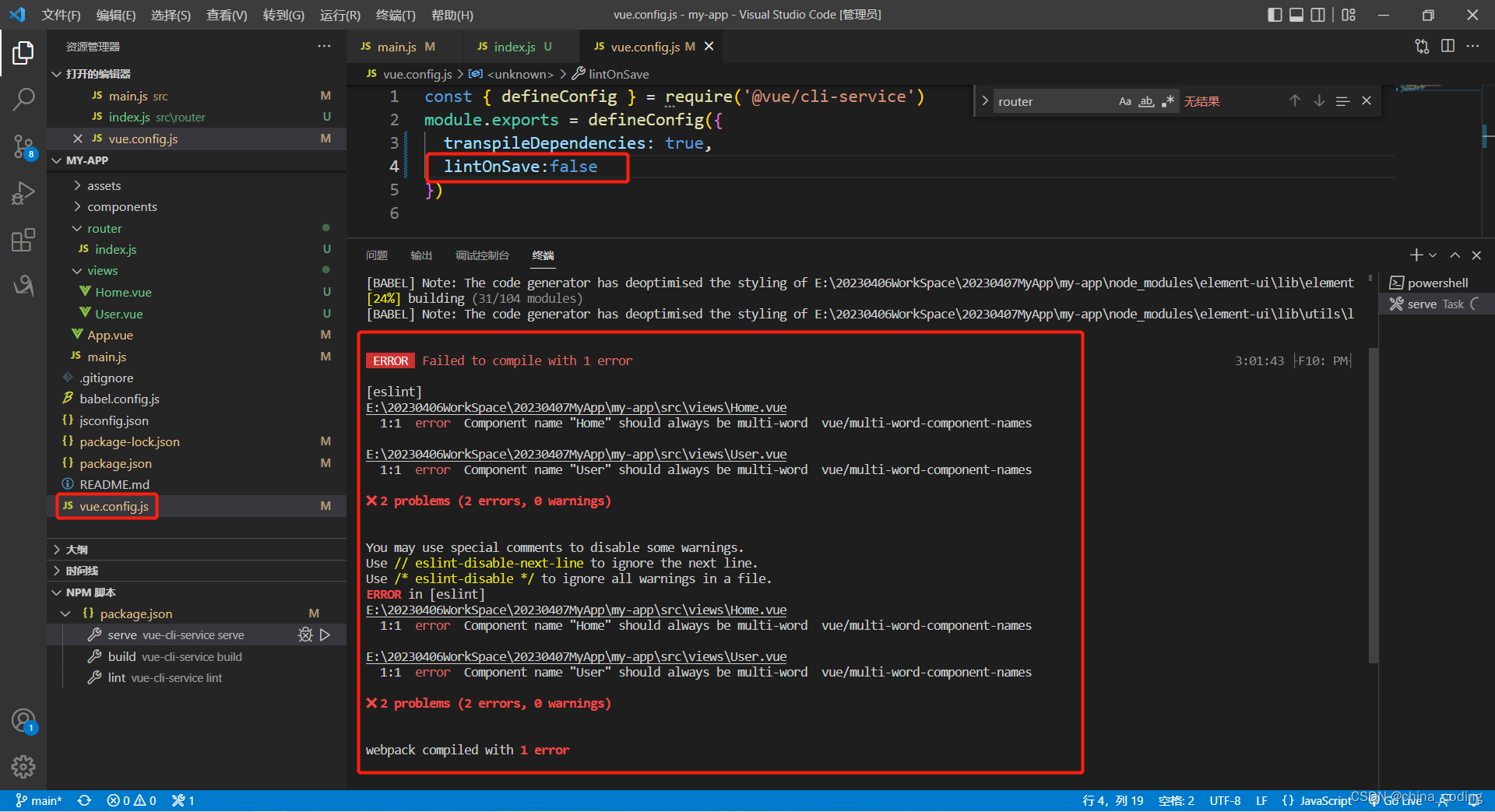Click the new terminal plus icon

click(x=1416, y=255)
